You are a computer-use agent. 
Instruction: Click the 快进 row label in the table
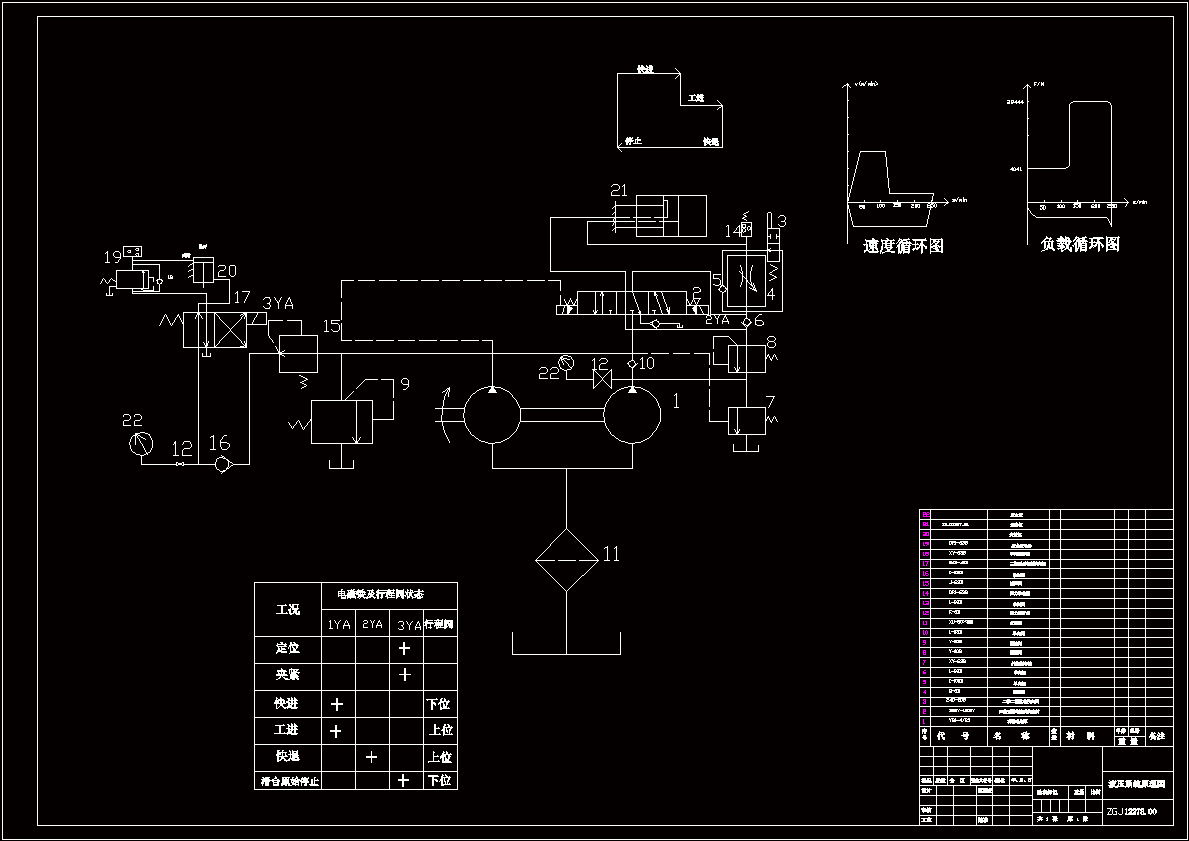[x=287, y=703]
